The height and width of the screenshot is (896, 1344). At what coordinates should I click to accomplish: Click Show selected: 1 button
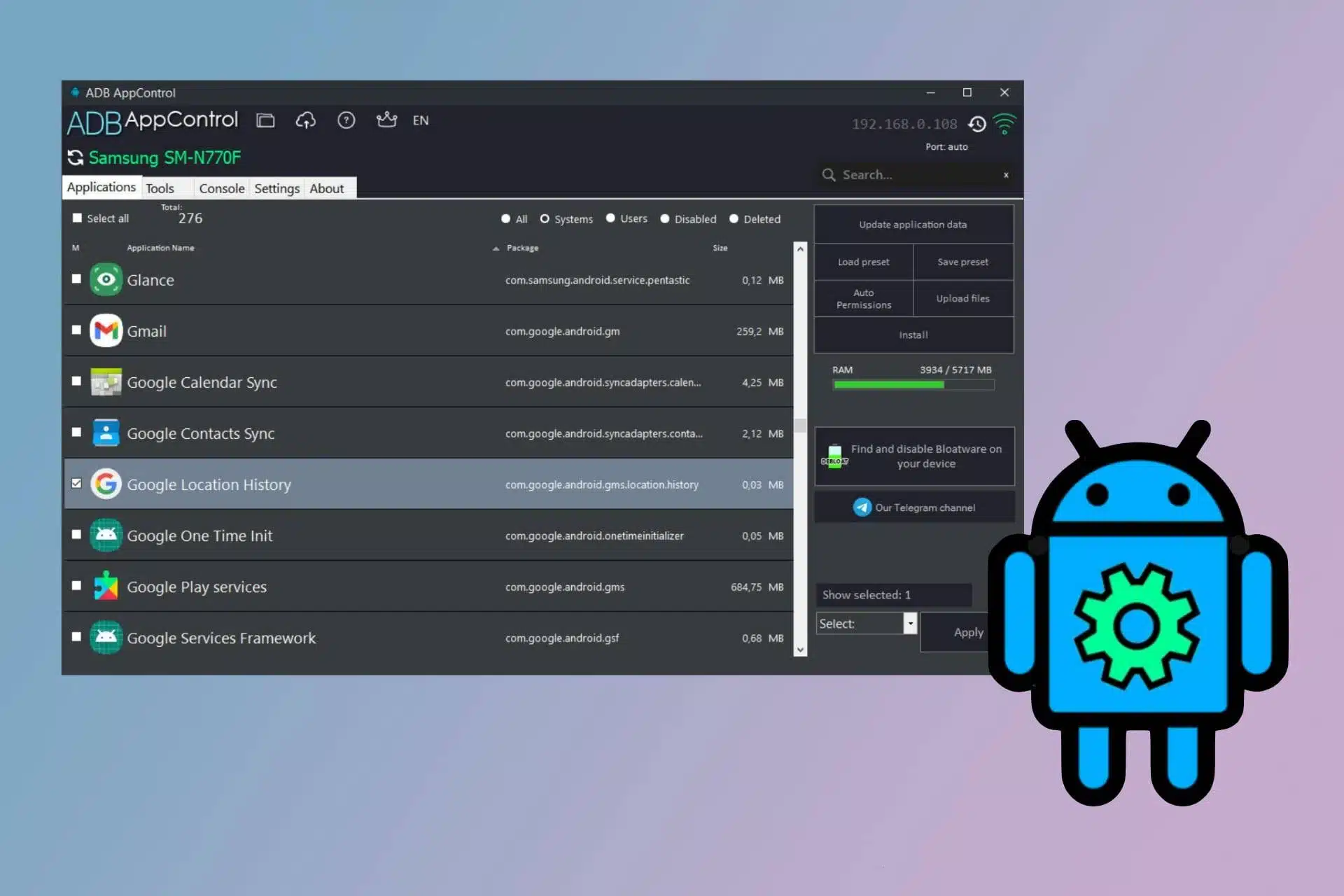(894, 594)
